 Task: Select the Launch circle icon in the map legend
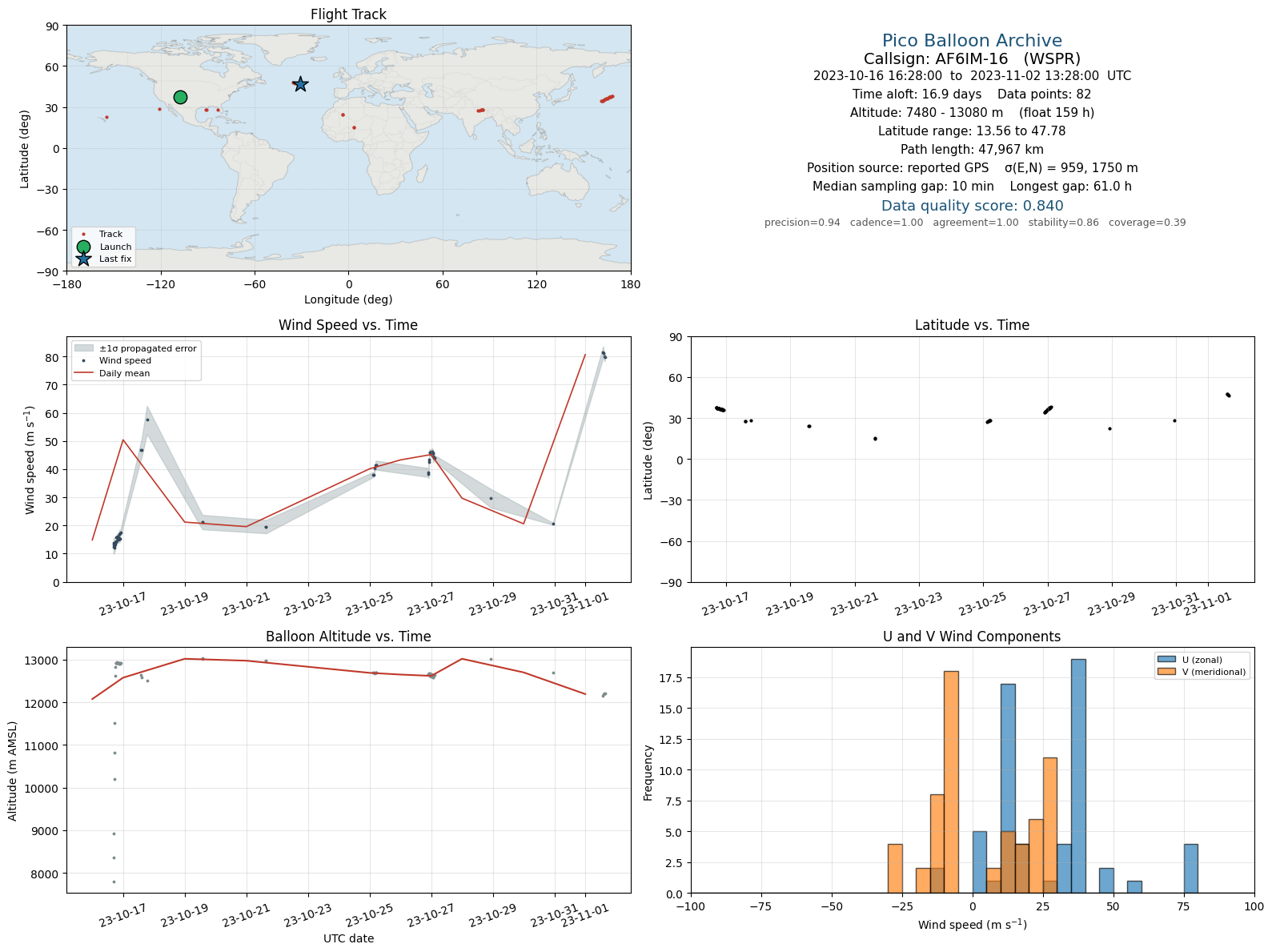[x=83, y=247]
